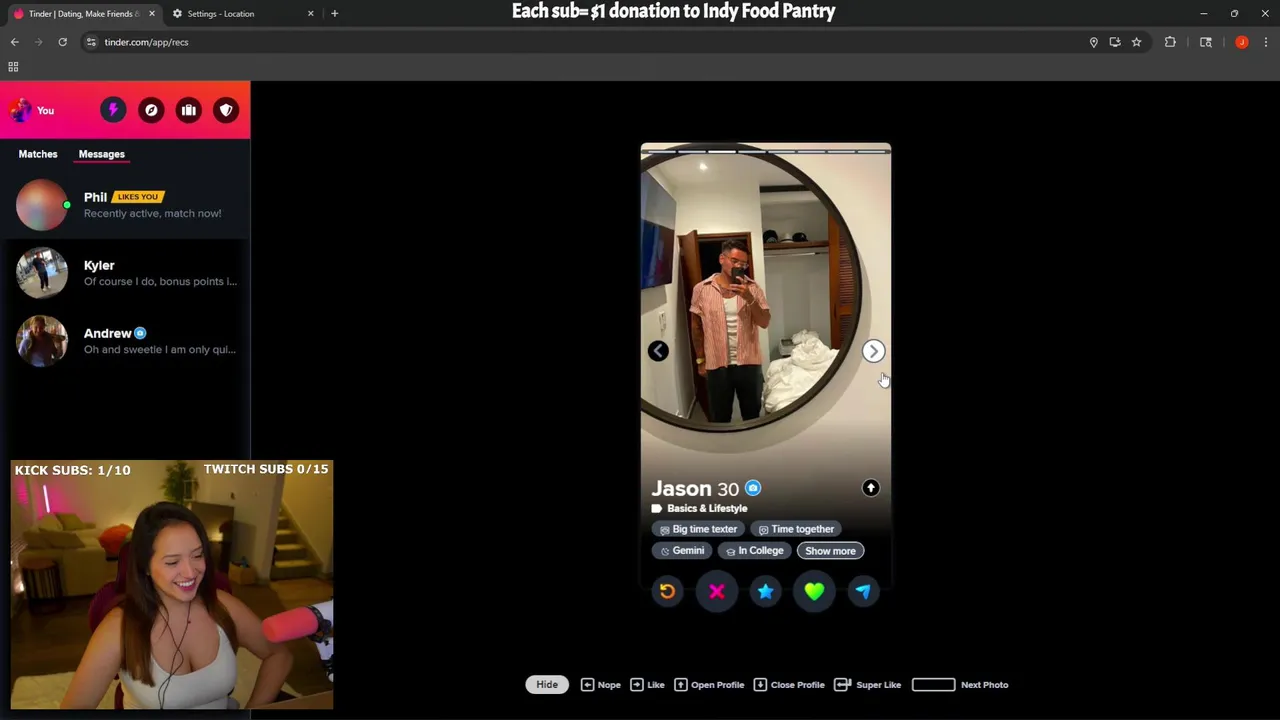Viewport: 1280px width, 720px height.
Task: Click the Like shortcut hint
Action: coord(647,685)
